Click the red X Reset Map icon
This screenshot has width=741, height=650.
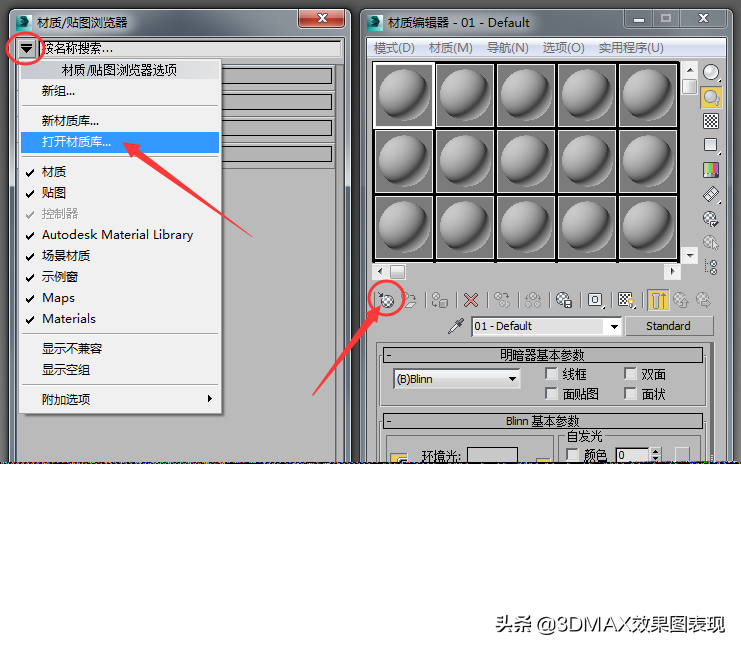point(471,300)
